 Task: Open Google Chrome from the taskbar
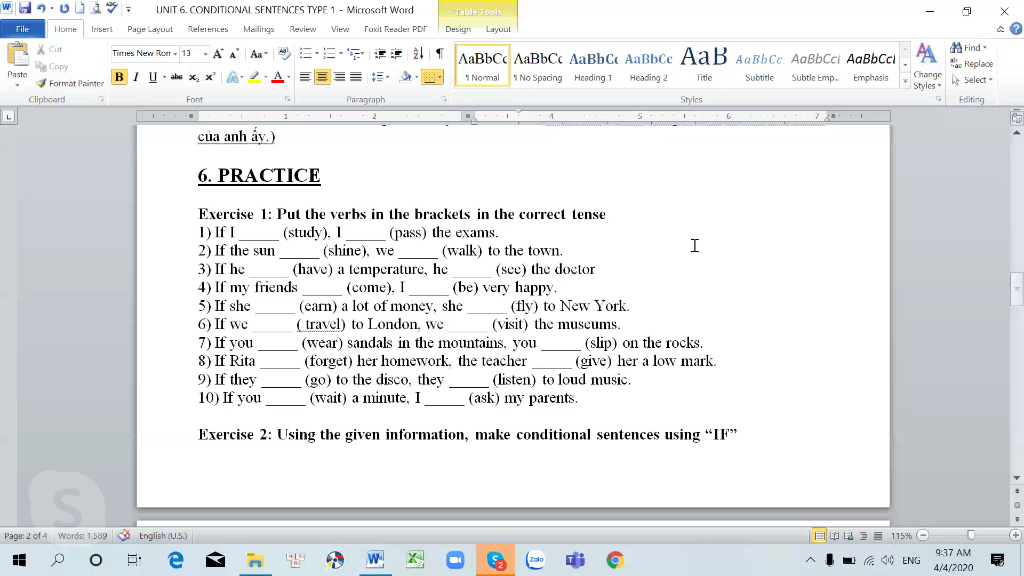click(x=615, y=560)
